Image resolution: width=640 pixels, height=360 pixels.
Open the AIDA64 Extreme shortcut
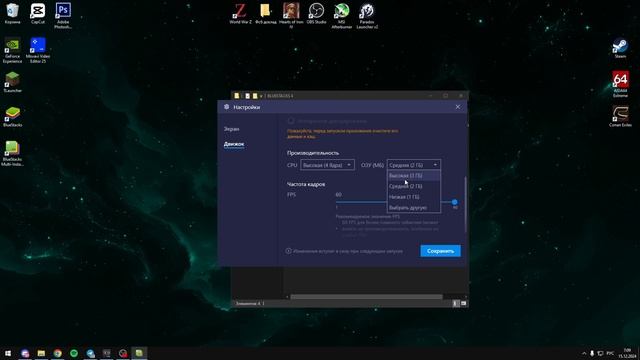(620, 85)
